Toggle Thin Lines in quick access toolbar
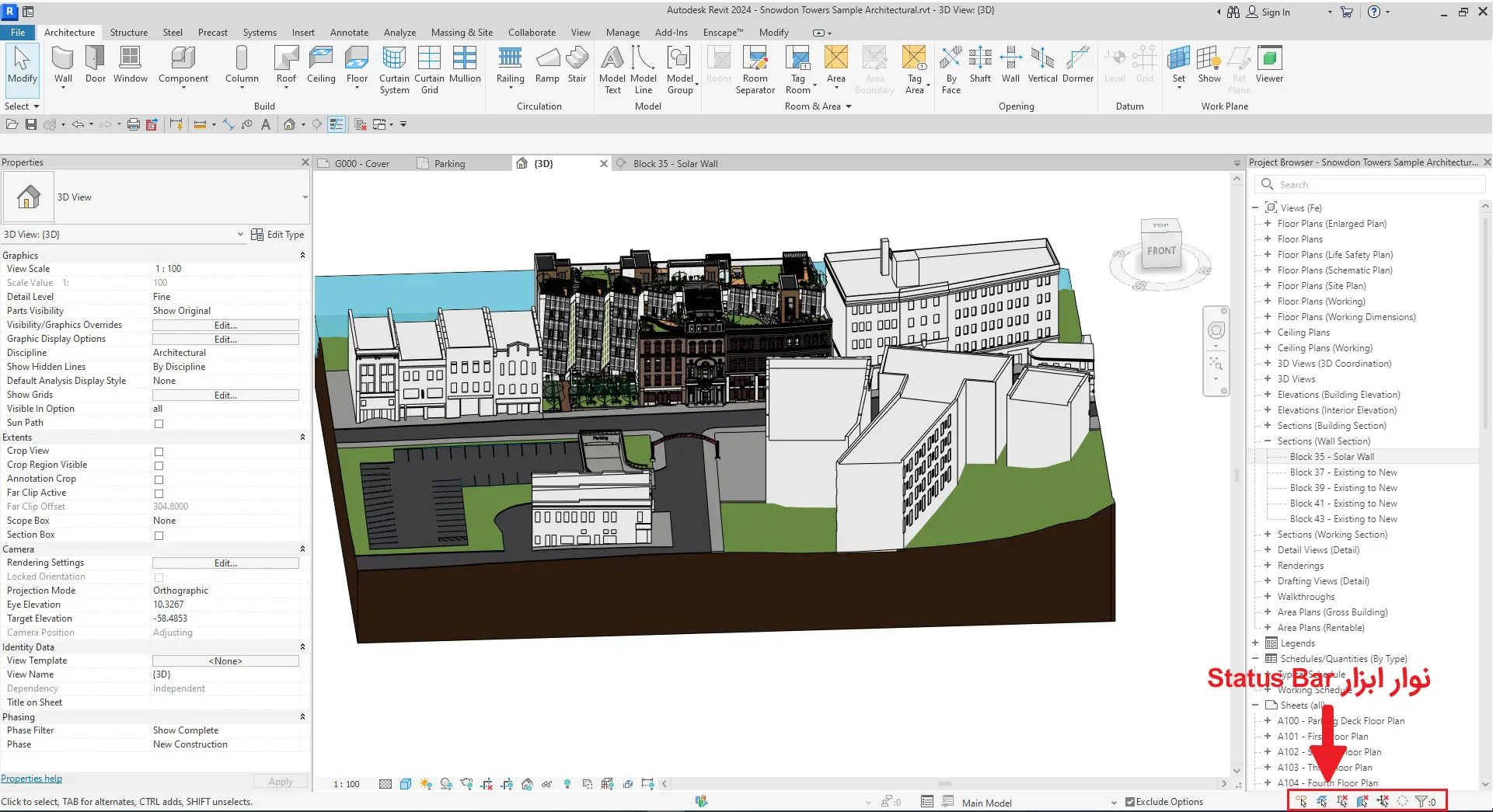 (x=337, y=124)
